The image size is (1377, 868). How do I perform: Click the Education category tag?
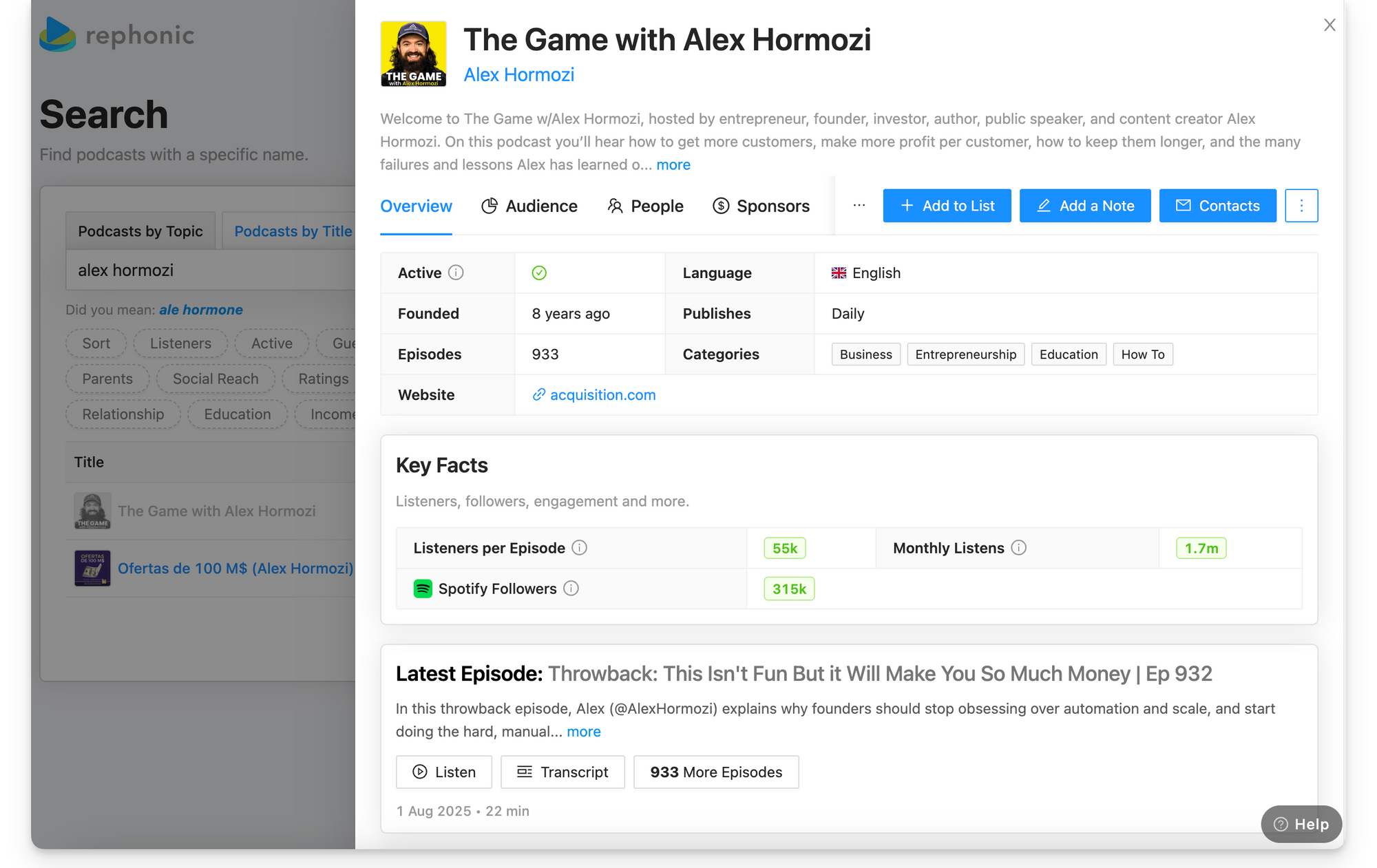click(x=1069, y=354)
